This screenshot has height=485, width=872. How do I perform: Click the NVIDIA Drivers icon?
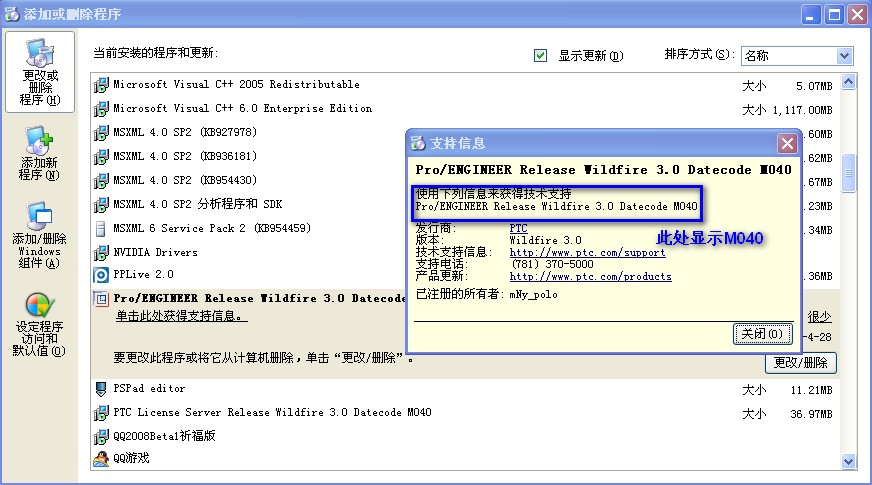pos(101,253)
